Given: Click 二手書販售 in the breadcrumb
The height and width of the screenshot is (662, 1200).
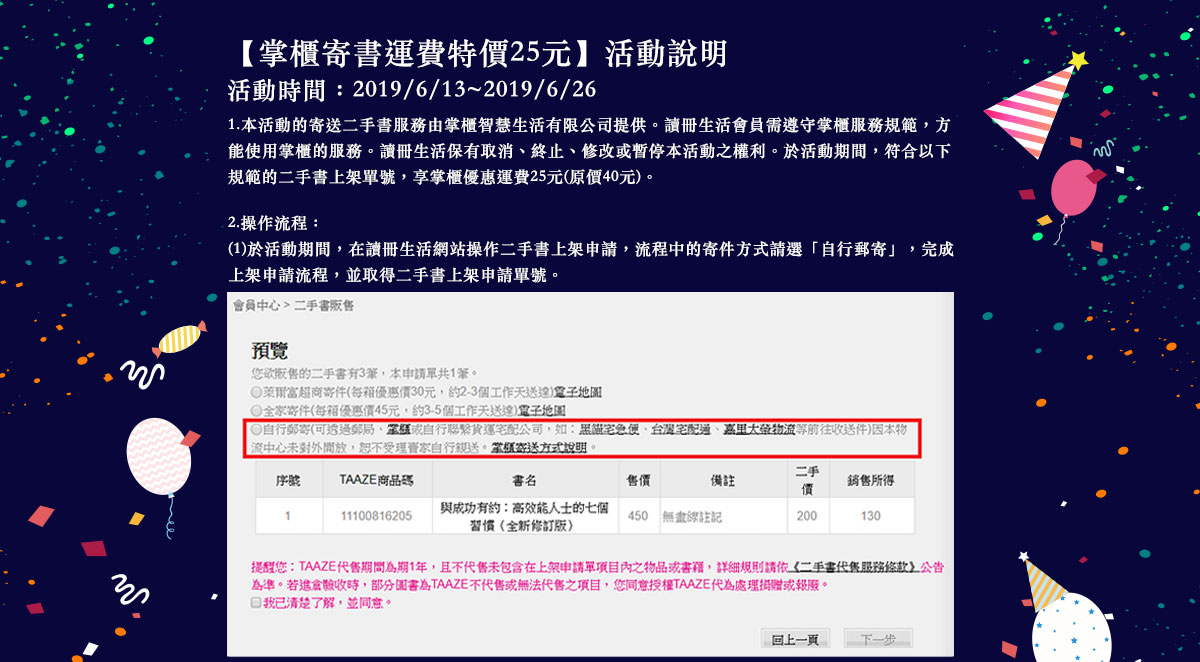Looking at the screenshot, I should (x=323, y=304).
